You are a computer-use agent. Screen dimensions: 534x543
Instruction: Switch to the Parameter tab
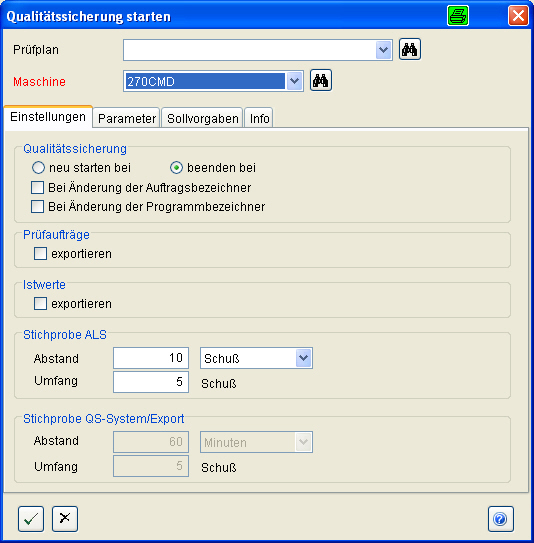point(126,118)
